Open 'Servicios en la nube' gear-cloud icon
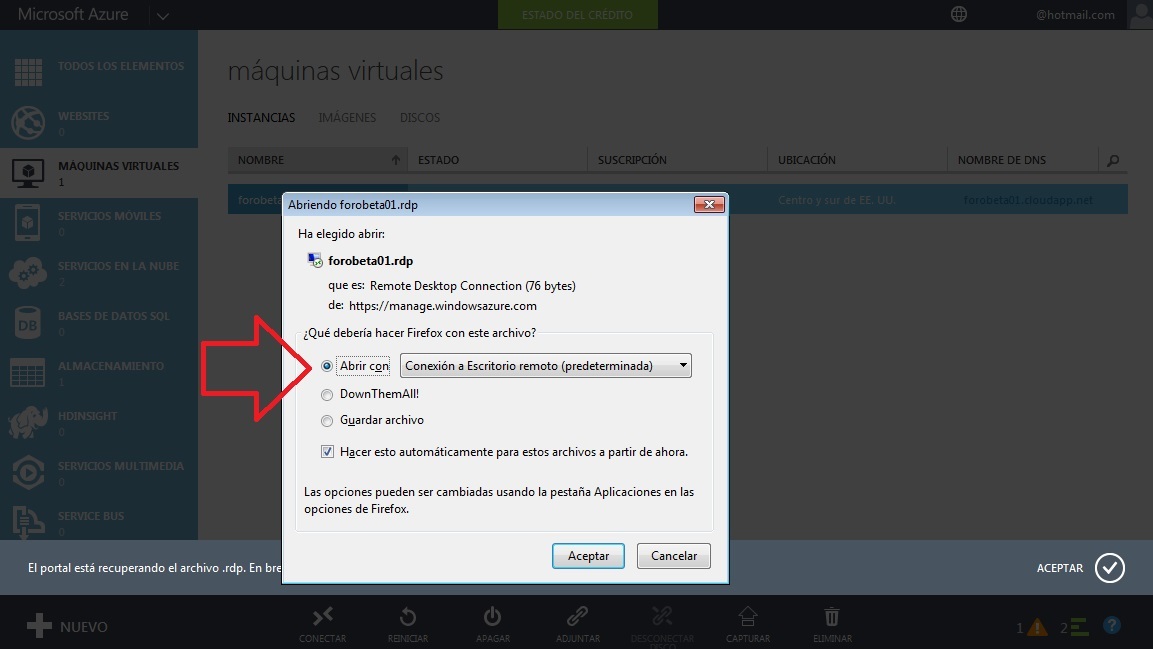 (28, 272)
